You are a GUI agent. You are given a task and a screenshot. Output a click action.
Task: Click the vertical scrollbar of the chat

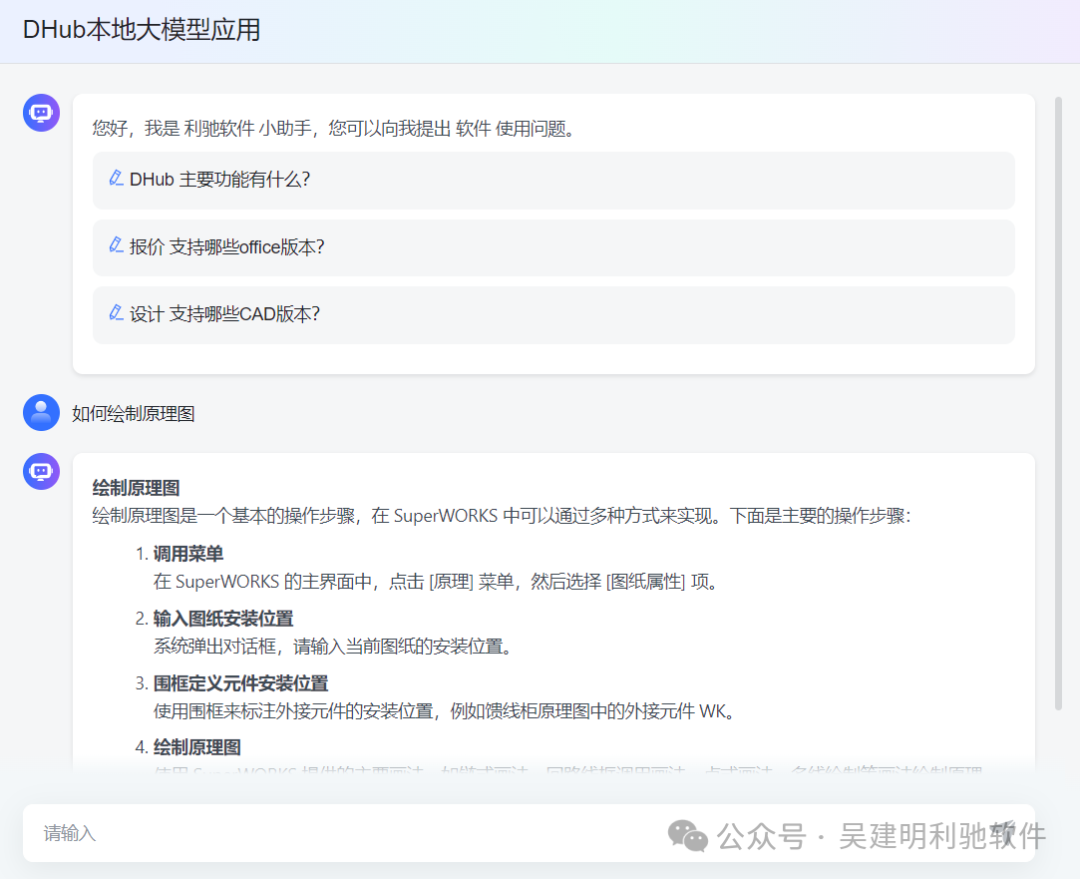coord(1058,403)
